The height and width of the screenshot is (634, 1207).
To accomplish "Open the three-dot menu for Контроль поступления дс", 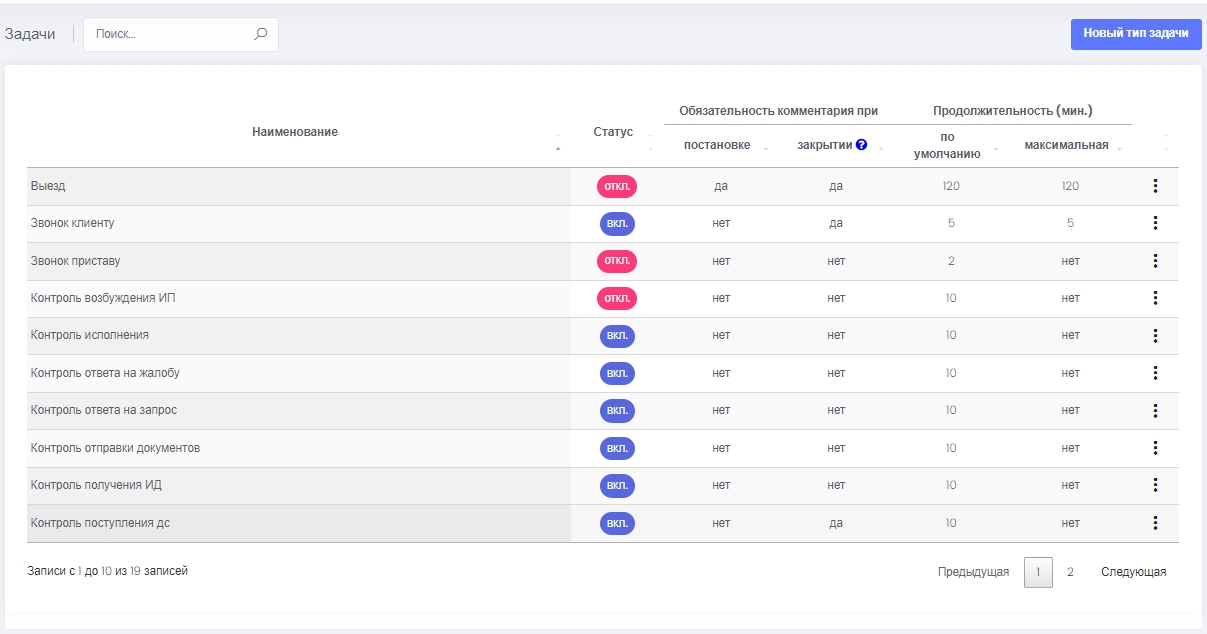I will 1155,523.
